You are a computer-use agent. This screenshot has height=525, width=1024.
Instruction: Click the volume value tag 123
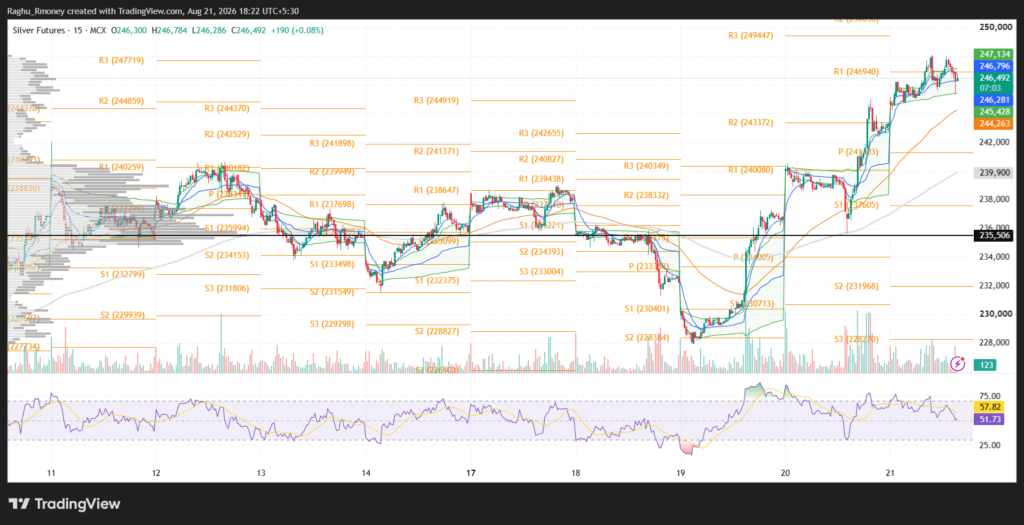(985, 365)
